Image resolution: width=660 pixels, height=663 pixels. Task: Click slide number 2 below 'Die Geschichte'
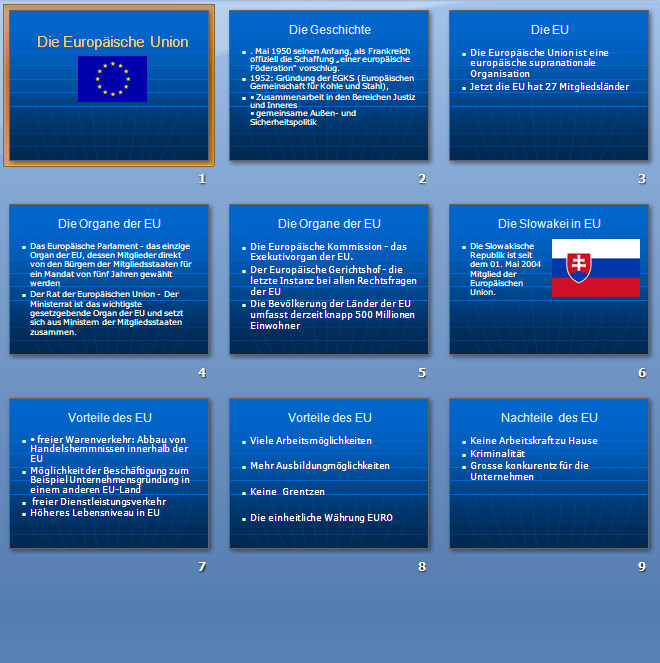422,179
